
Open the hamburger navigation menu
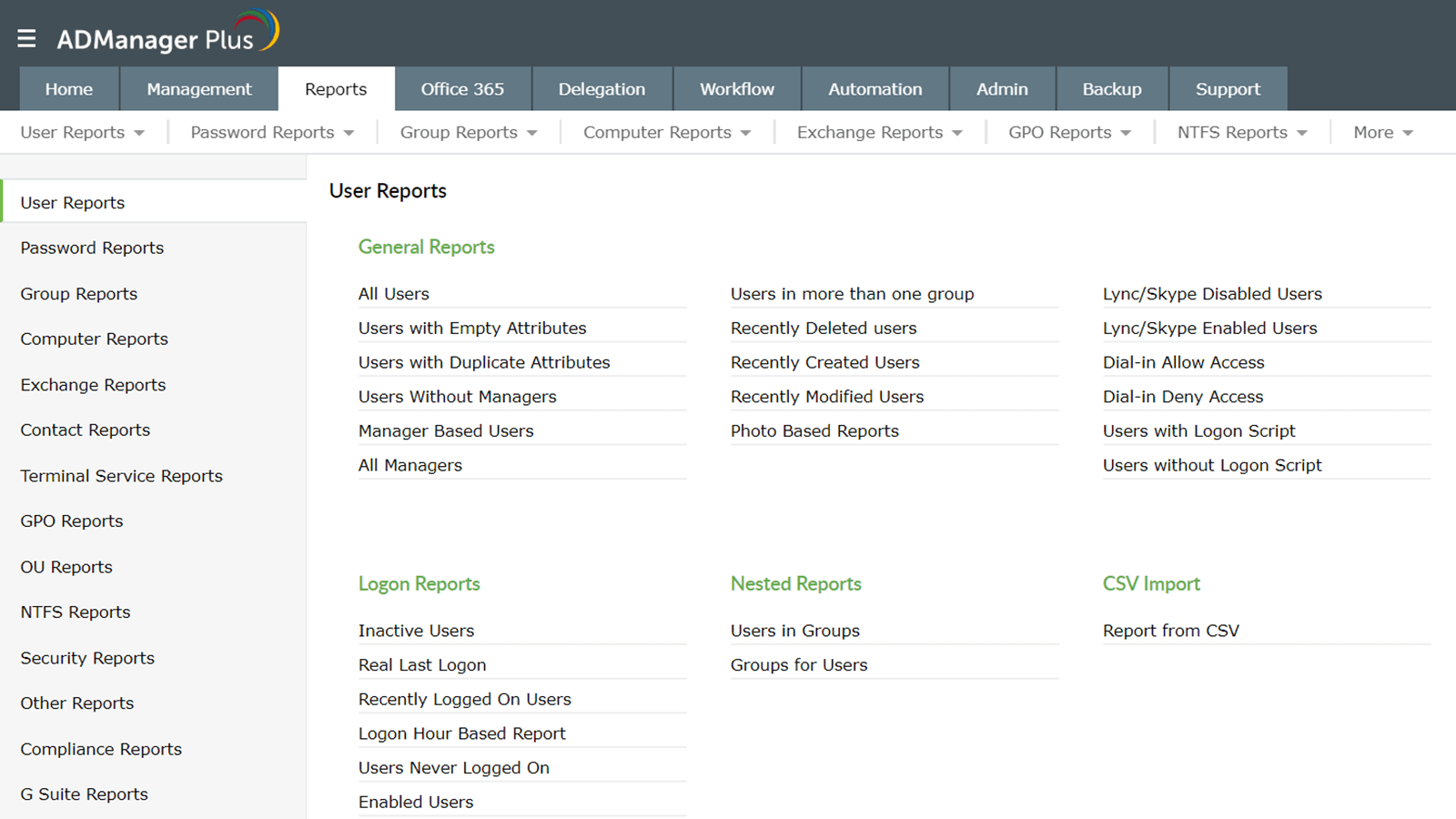point(26,38)
